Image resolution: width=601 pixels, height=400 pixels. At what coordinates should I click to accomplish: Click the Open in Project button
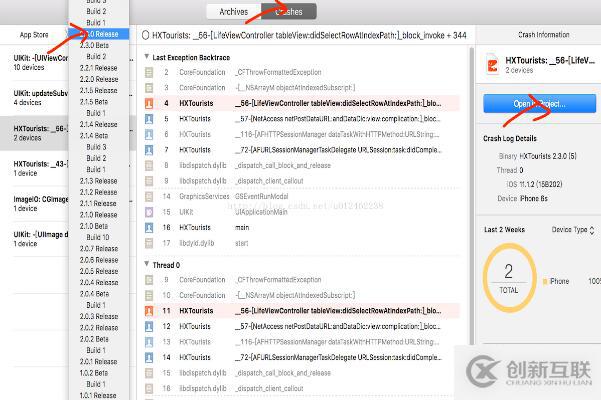[539, 103]
